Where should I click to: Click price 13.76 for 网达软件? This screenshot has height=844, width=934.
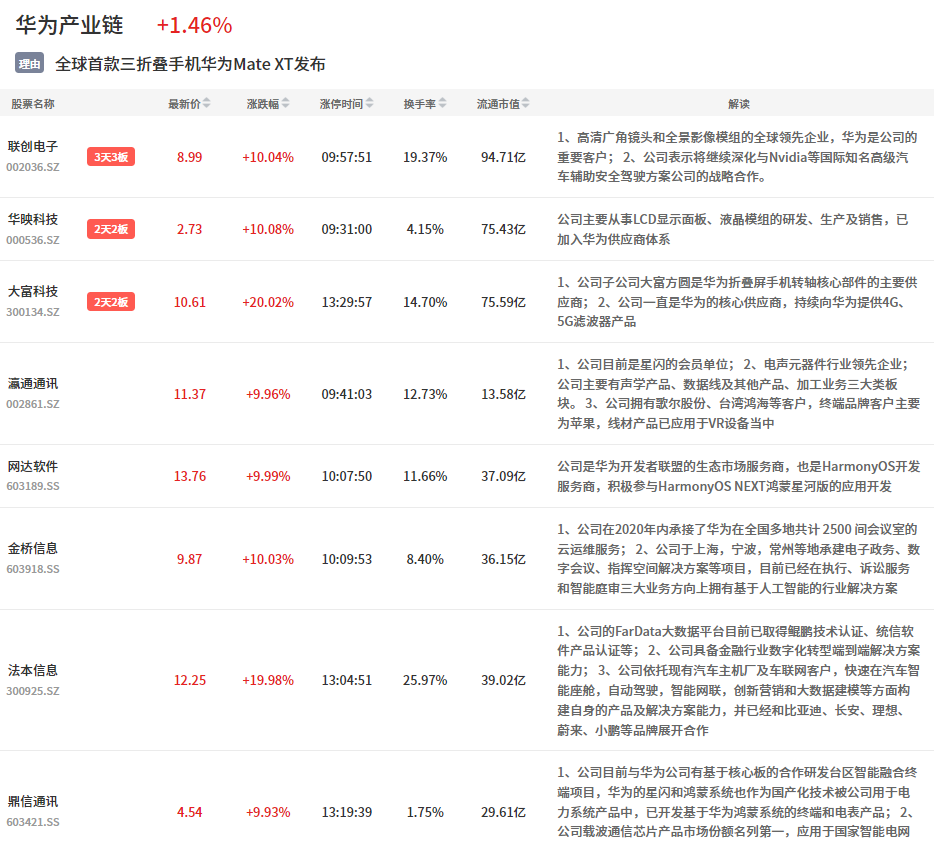coord(189,476)
